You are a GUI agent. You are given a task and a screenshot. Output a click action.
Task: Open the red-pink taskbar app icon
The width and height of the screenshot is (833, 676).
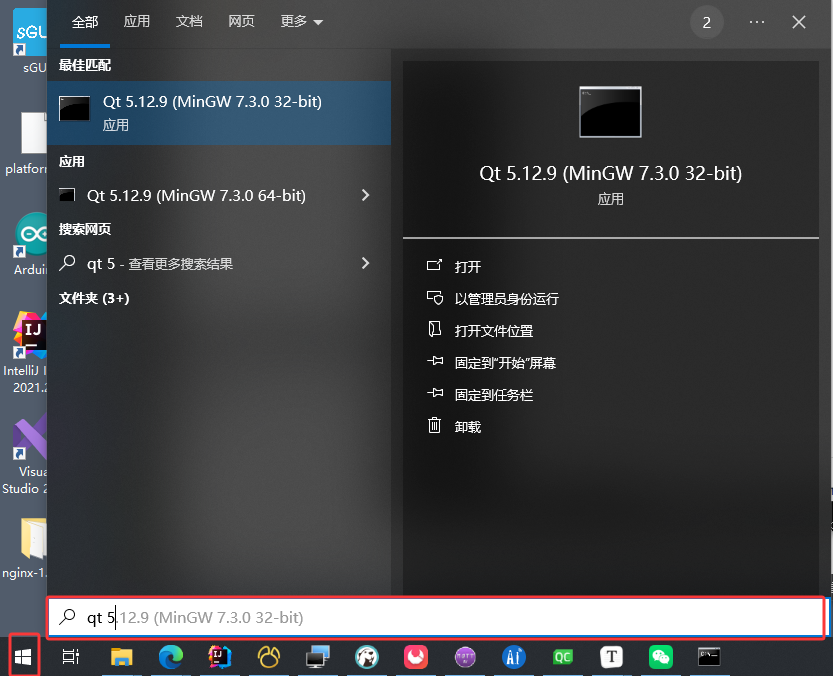(x=416, y=657)
